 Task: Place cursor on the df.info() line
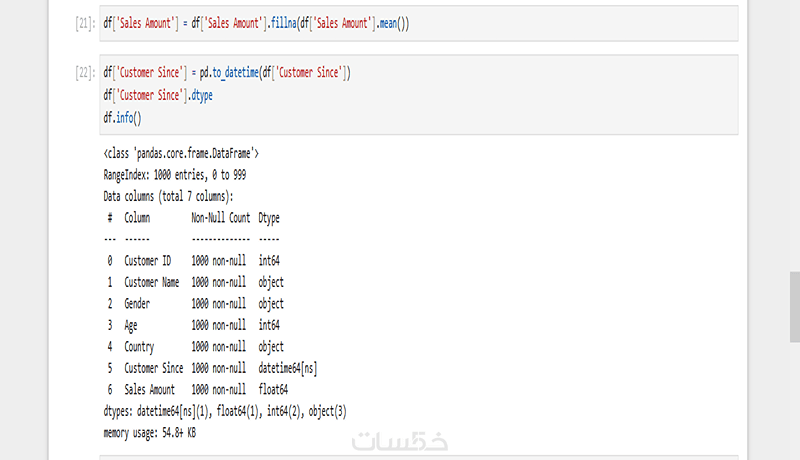pos(122,117)
